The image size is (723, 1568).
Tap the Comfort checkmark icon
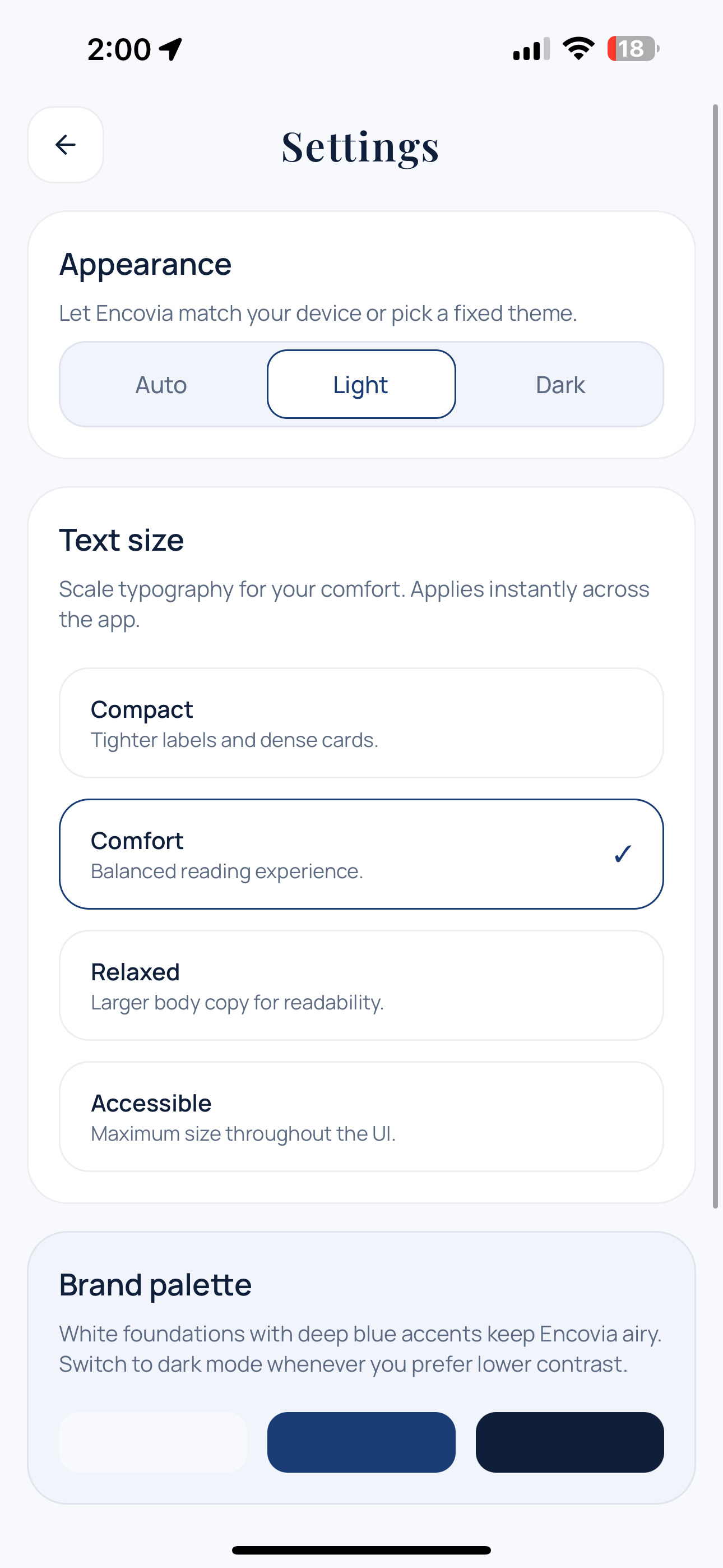point(623,854)
